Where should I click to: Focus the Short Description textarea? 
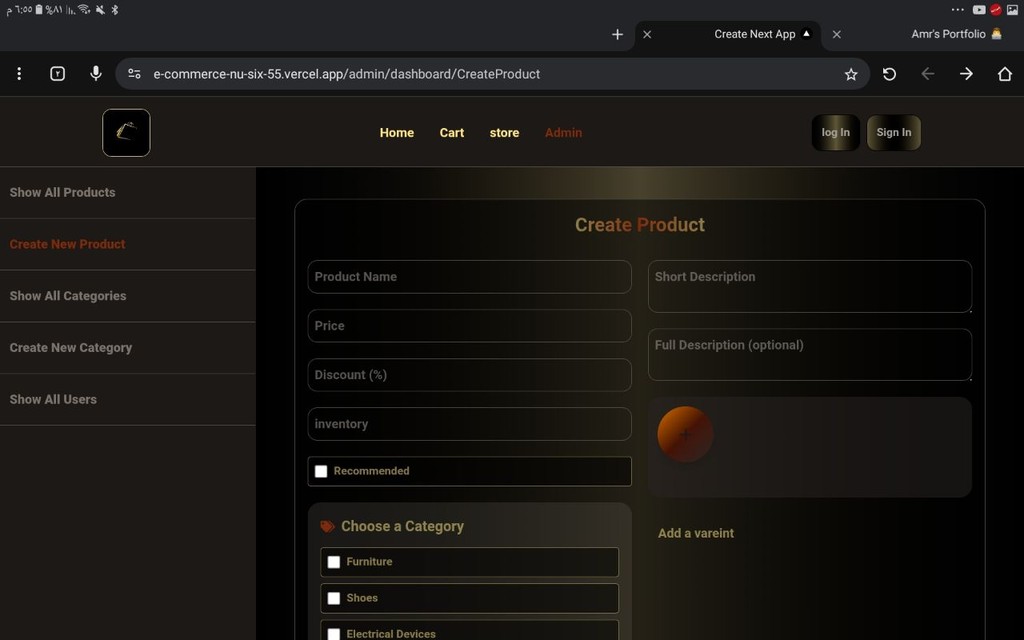pyautogui.click(x=810, y=286)
